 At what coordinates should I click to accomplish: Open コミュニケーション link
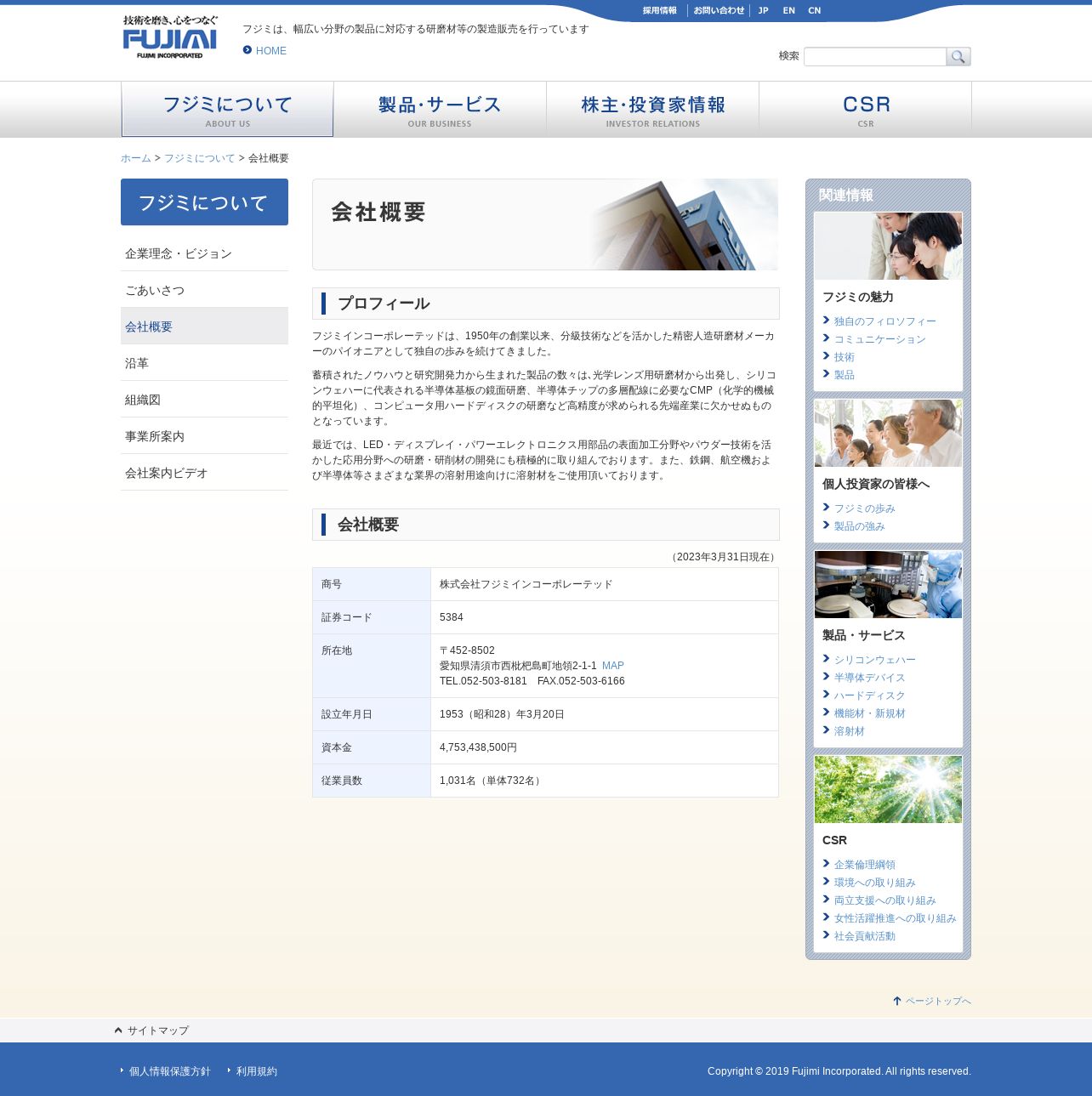coord(879,339)
